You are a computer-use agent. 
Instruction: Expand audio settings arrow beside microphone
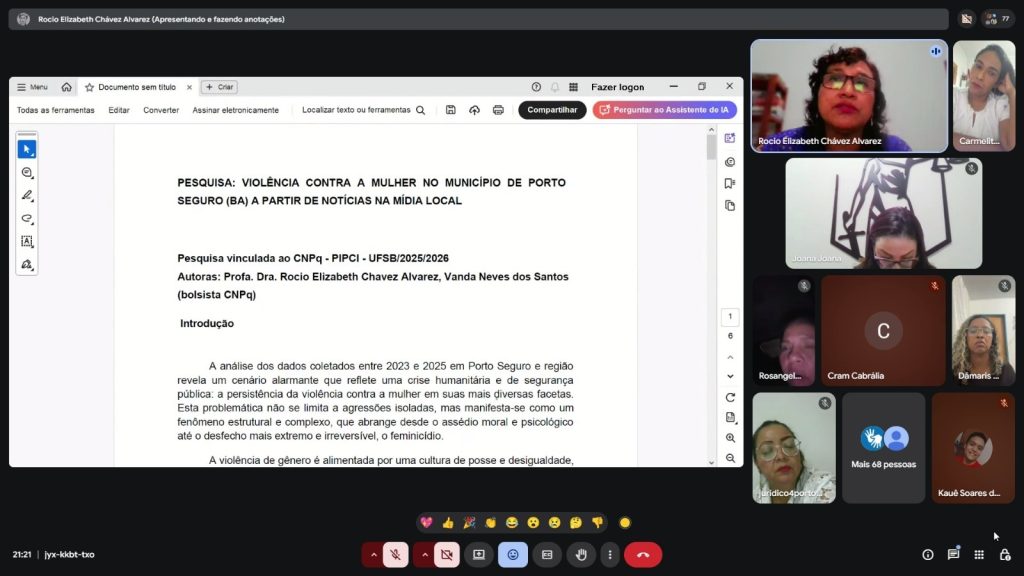tap(373, 554)
